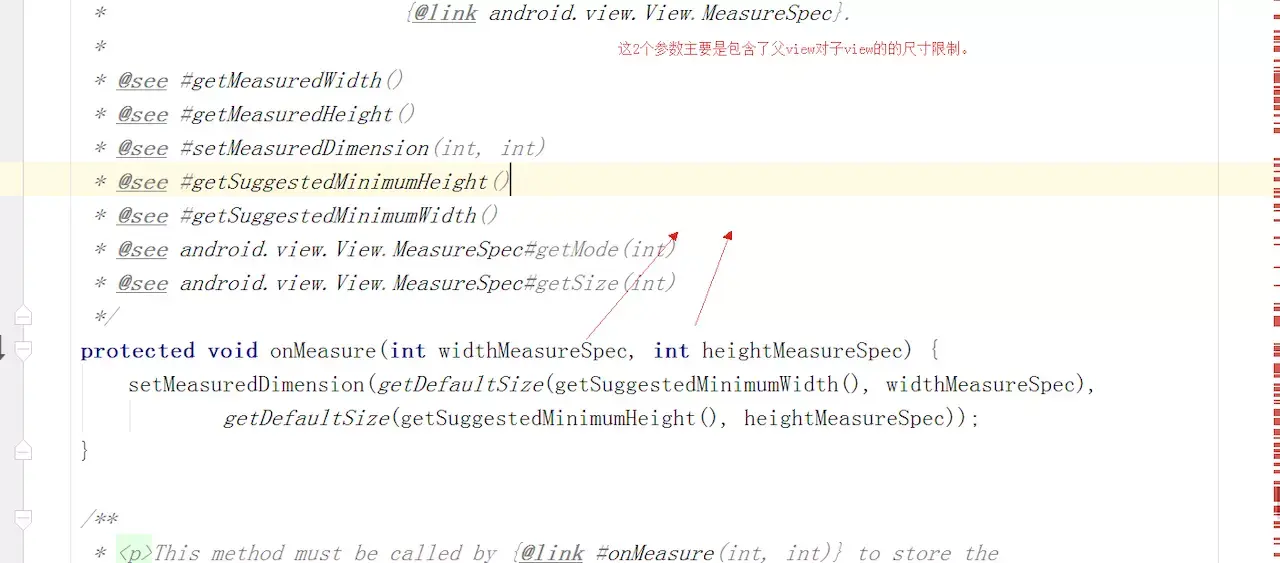This screenshot has width=1280, height=563.
Task: Collapse the fold marker beside the "/**" comment start
Action: coord(23,519)
